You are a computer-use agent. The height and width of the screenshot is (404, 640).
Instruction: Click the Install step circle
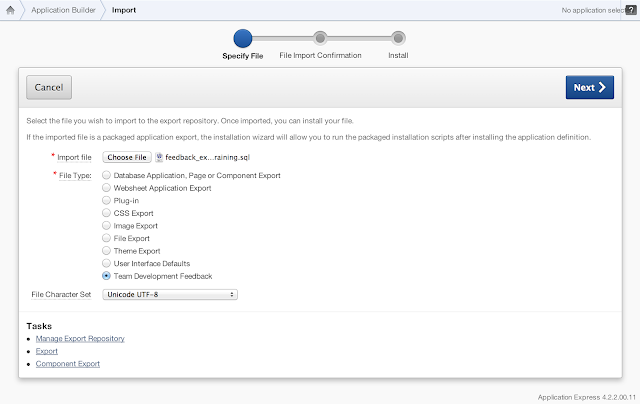398,38
